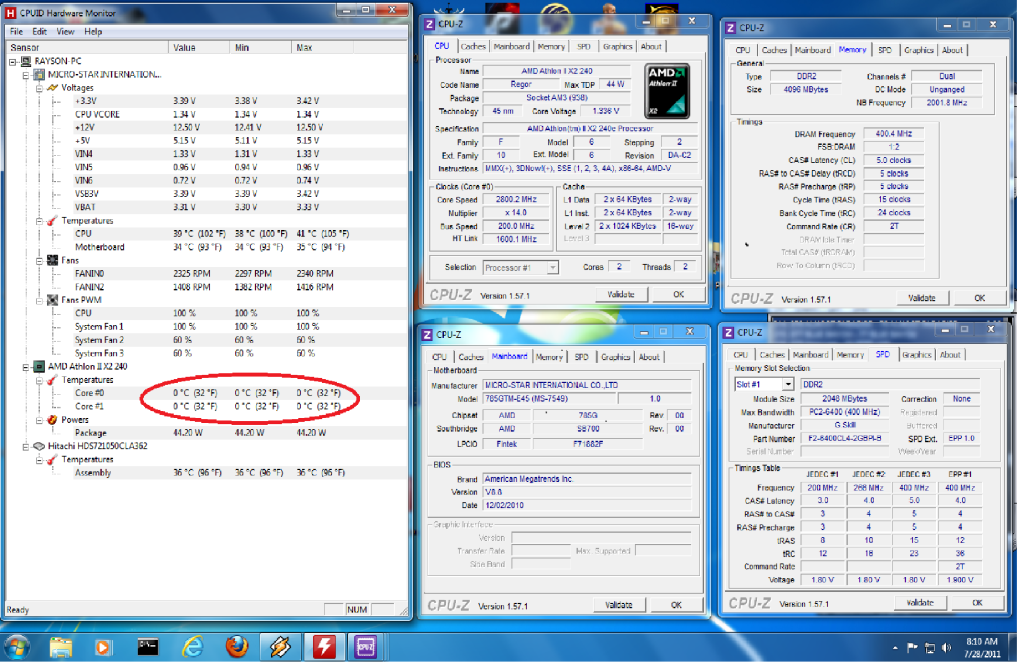
Task: Launch Firefox from the taskbar
Action: click(237, 647)
